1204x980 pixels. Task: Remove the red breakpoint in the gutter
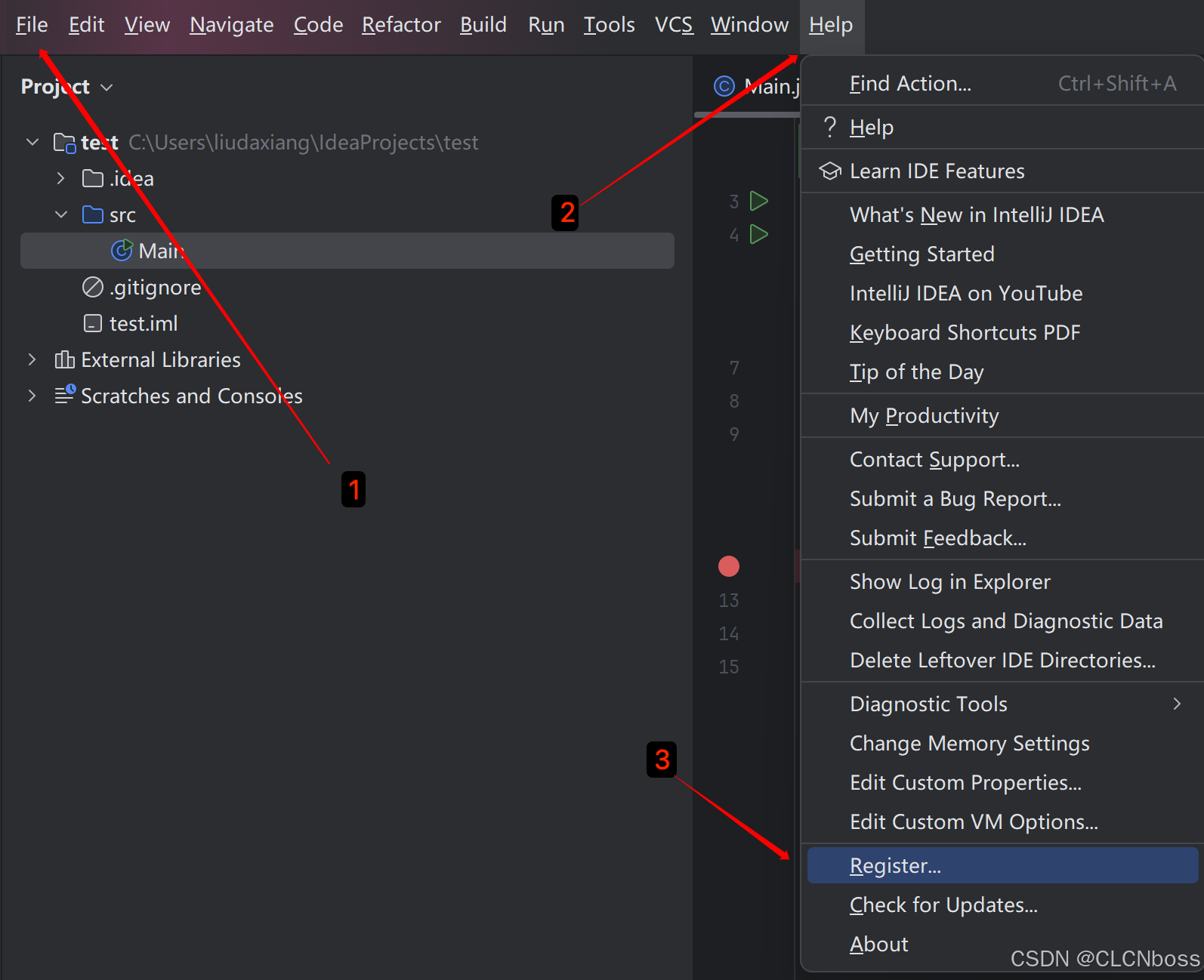(729, 566)
